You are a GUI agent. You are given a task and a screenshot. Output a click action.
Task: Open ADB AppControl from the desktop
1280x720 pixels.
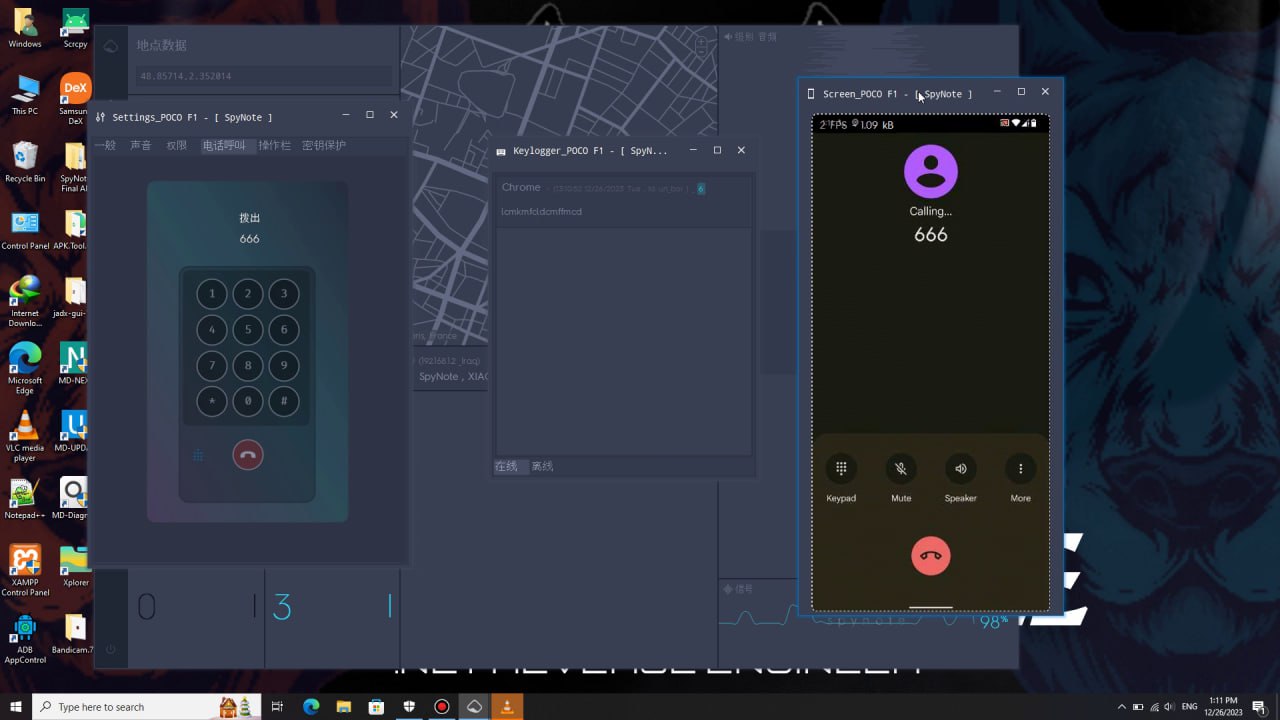coord(25,630)
